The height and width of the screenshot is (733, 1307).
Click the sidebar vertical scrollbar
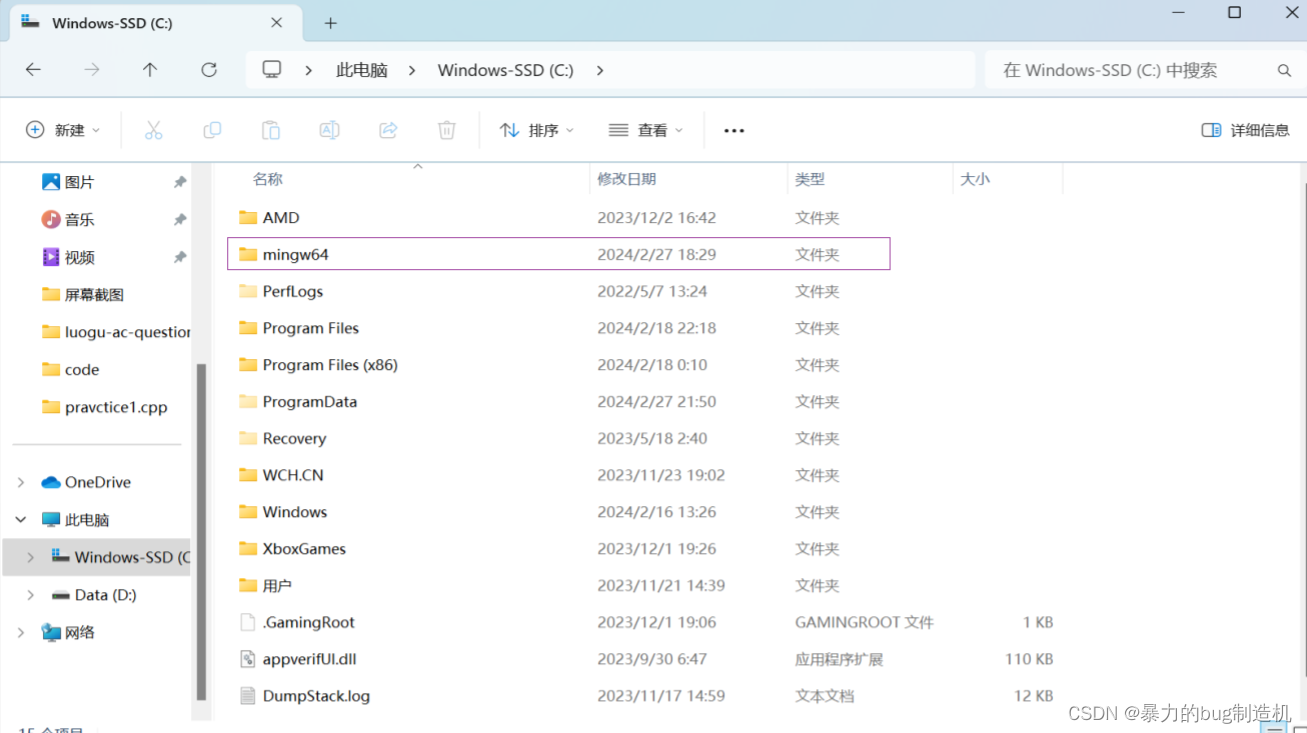tap(201, 530)
